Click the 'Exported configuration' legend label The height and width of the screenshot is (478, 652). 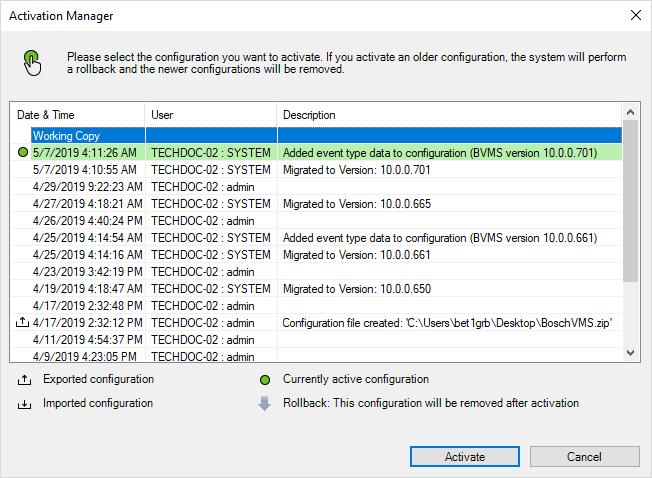pos(99,379)
